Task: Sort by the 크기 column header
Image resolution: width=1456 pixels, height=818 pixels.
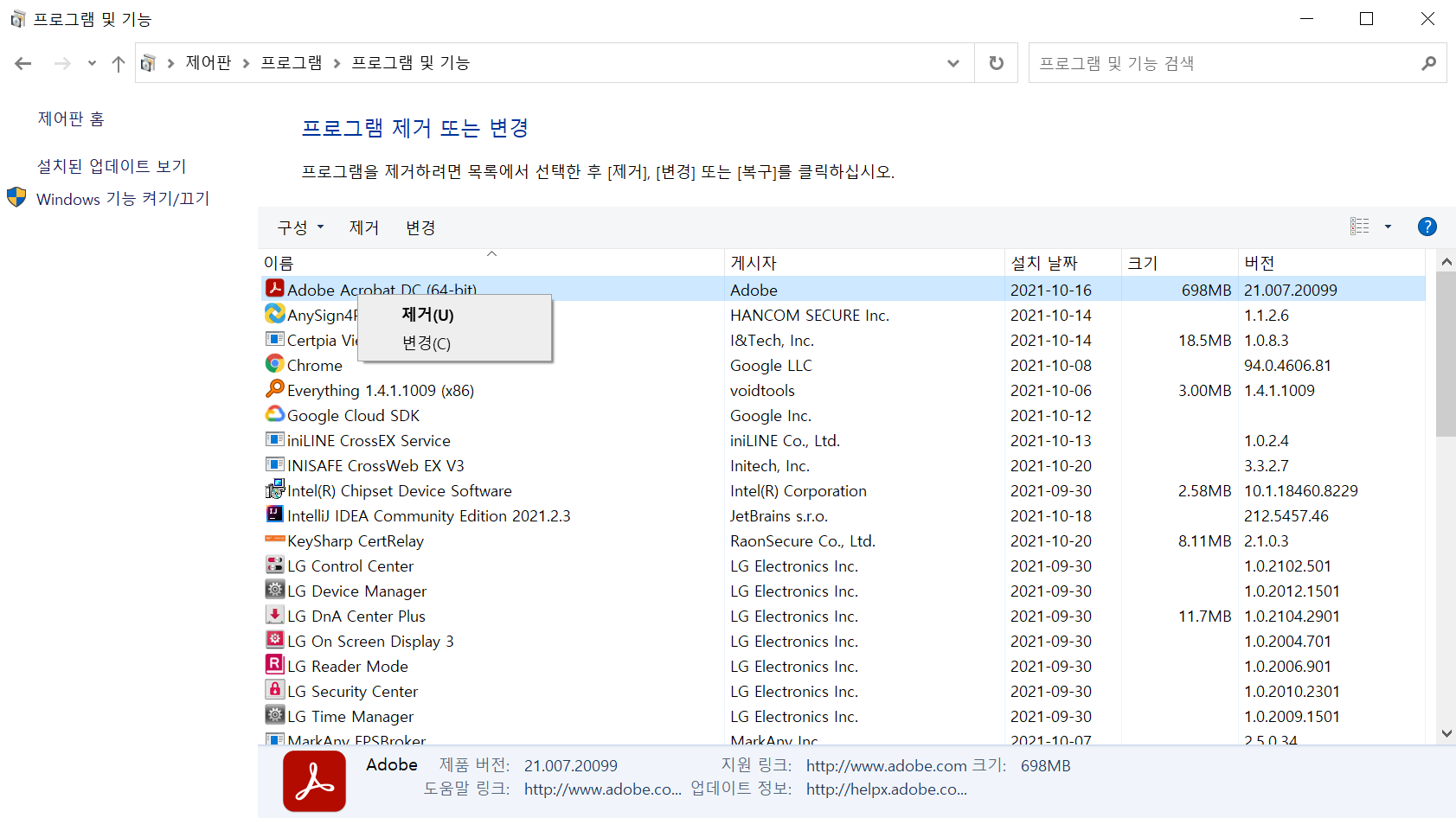Action: 1180,263
